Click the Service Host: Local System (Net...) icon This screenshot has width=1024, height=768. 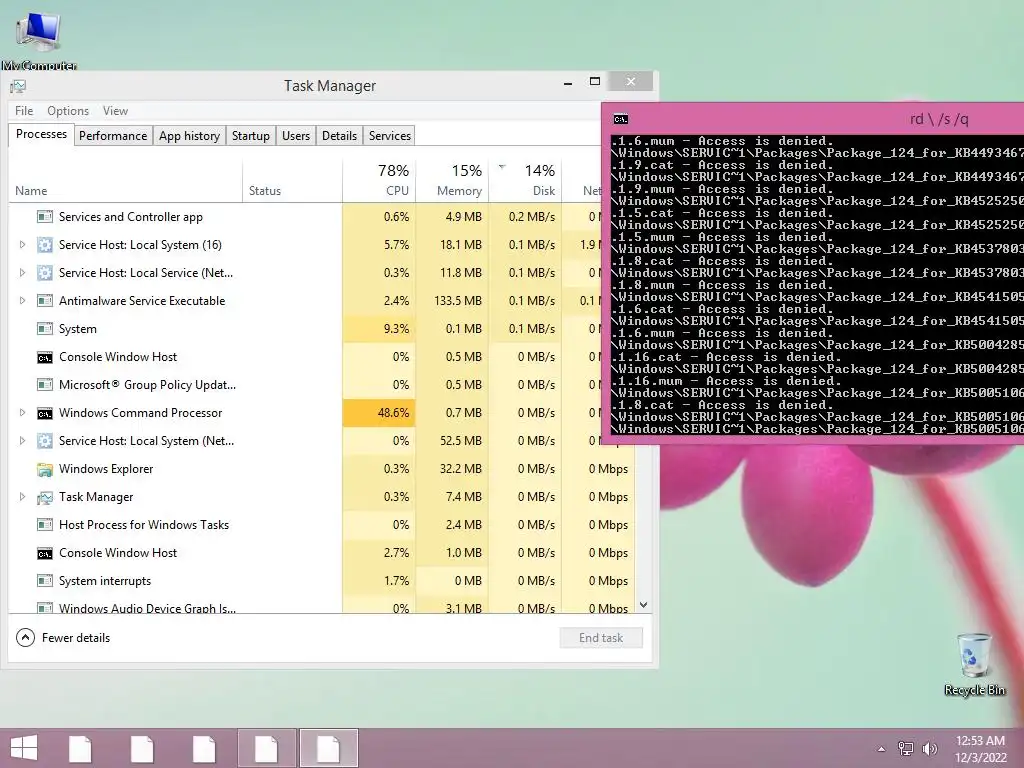tap(44, 441)
